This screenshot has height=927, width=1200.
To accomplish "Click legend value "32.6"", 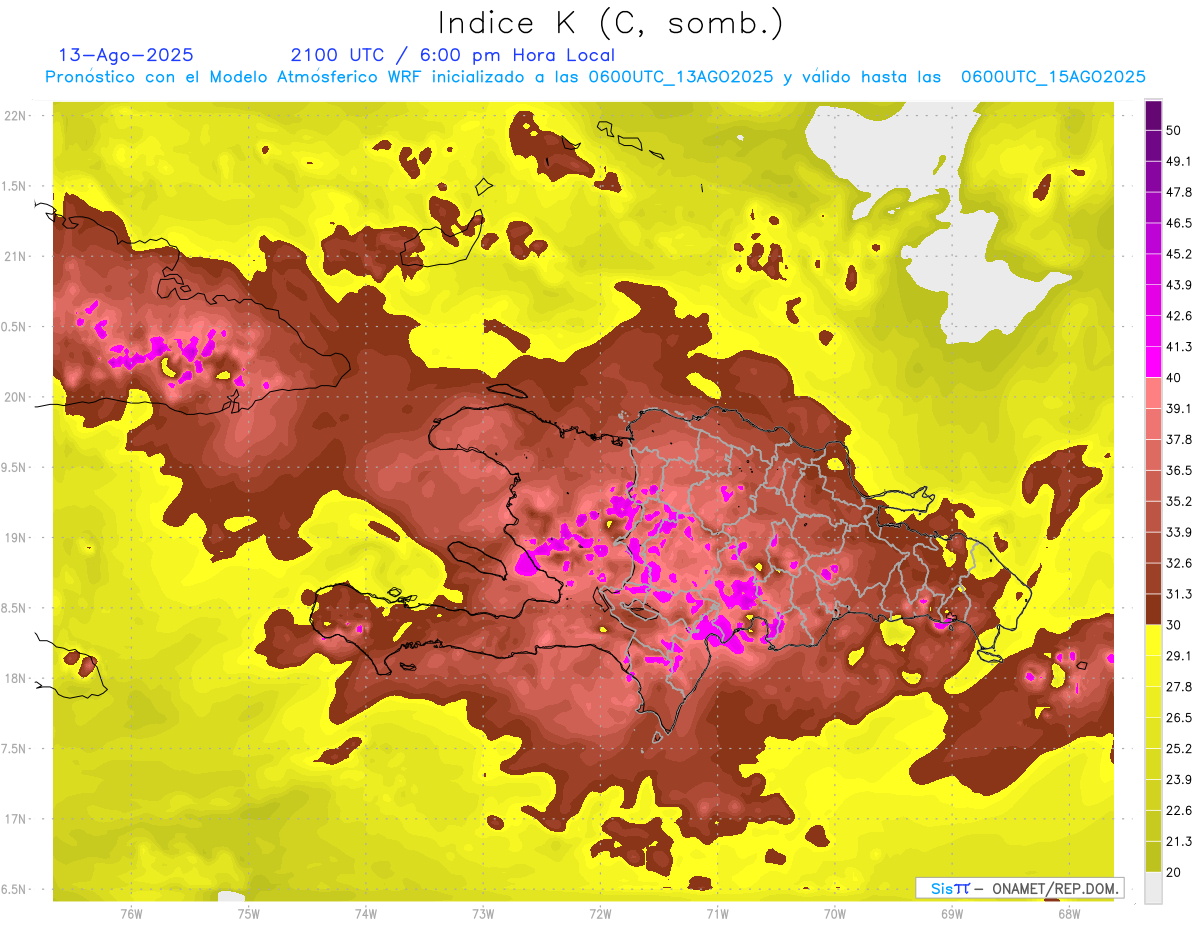I will [1179, 563].
